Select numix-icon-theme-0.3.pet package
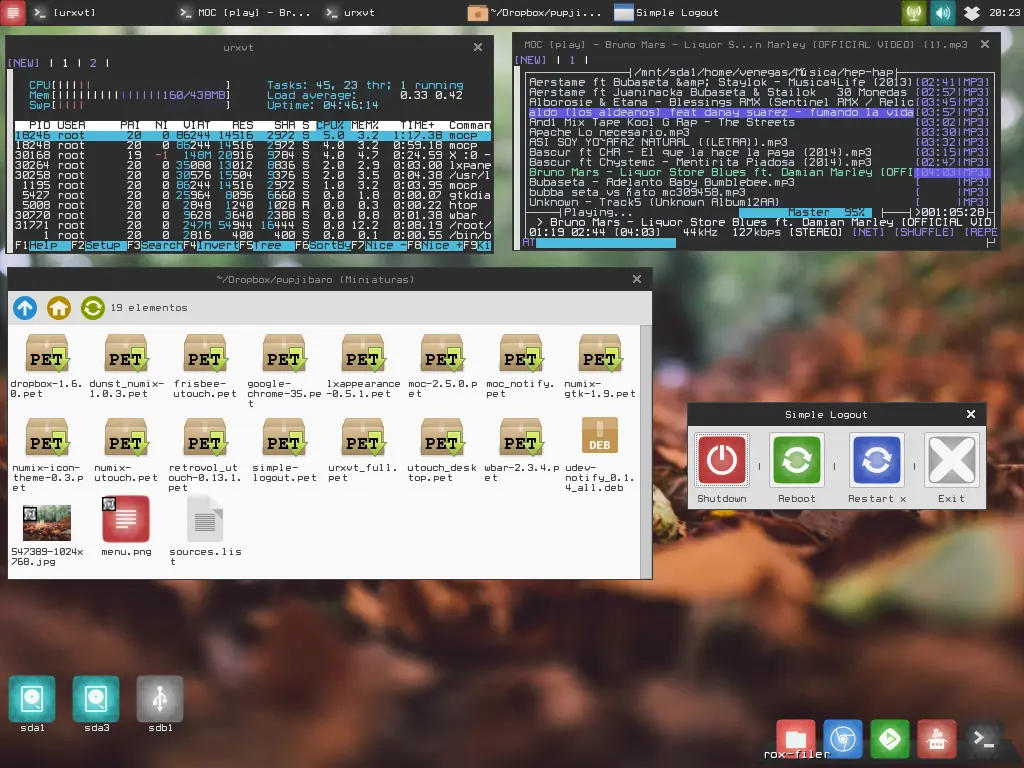Image resolution: width=1024 pixels, height=768 pixels. point(46,455)
